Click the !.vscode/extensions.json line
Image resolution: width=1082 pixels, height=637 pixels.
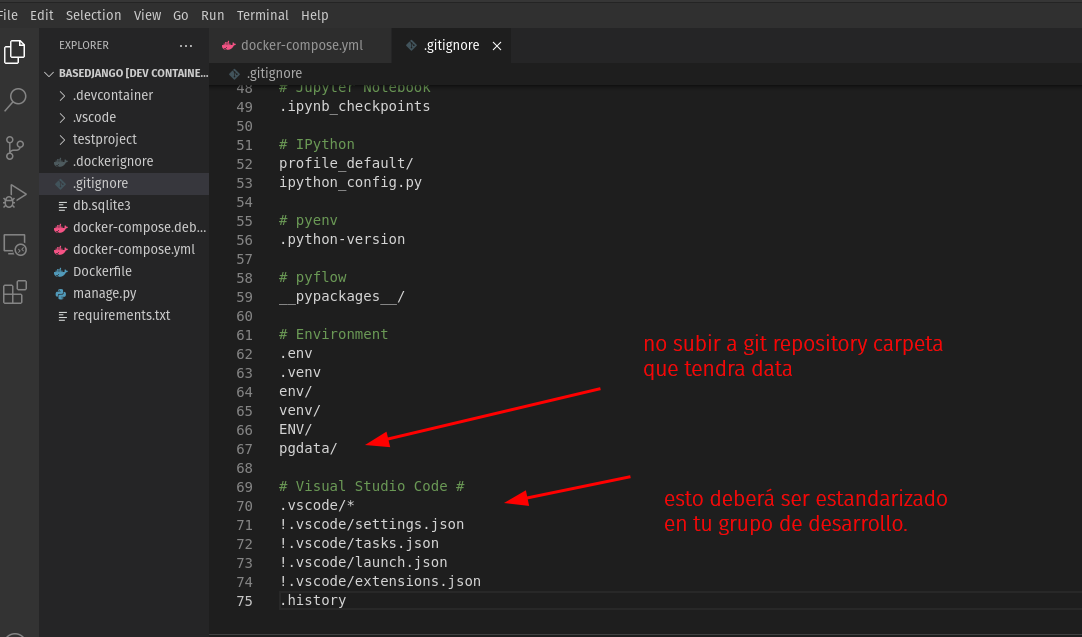[380, 581]
